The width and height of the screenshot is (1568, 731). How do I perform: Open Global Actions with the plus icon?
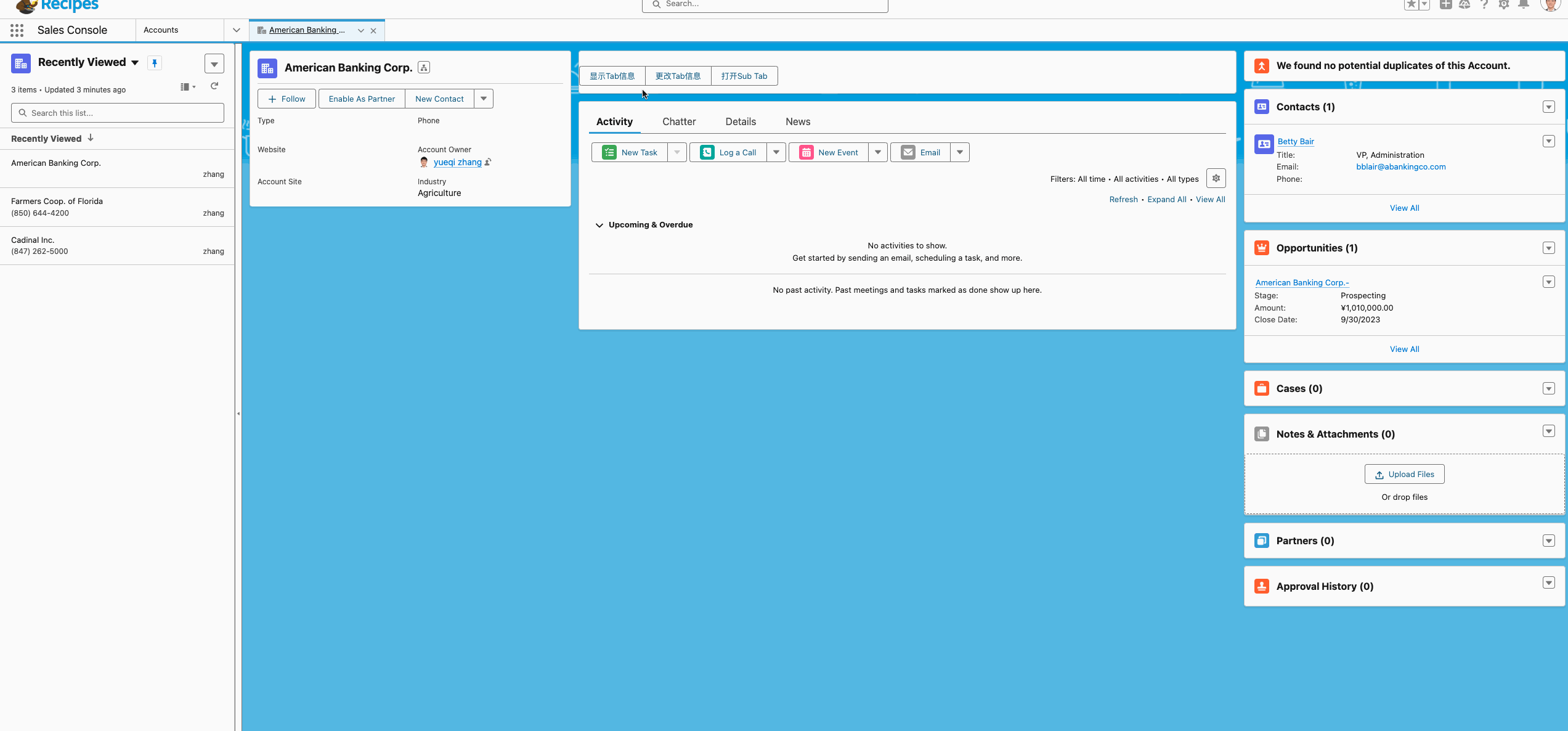pos(1445,5)
